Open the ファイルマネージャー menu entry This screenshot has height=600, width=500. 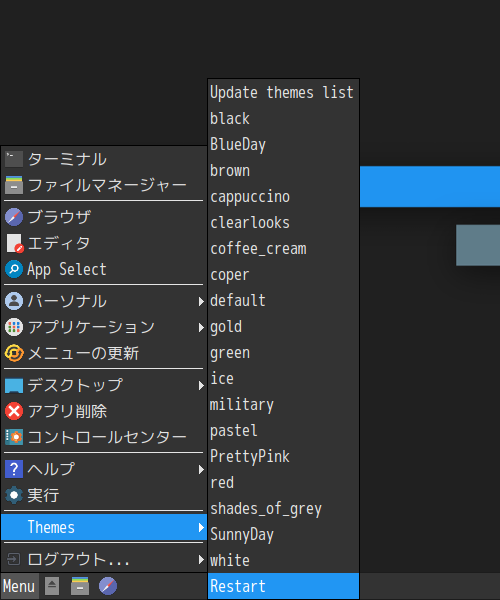pyautogui.click(x=104, y=185)
